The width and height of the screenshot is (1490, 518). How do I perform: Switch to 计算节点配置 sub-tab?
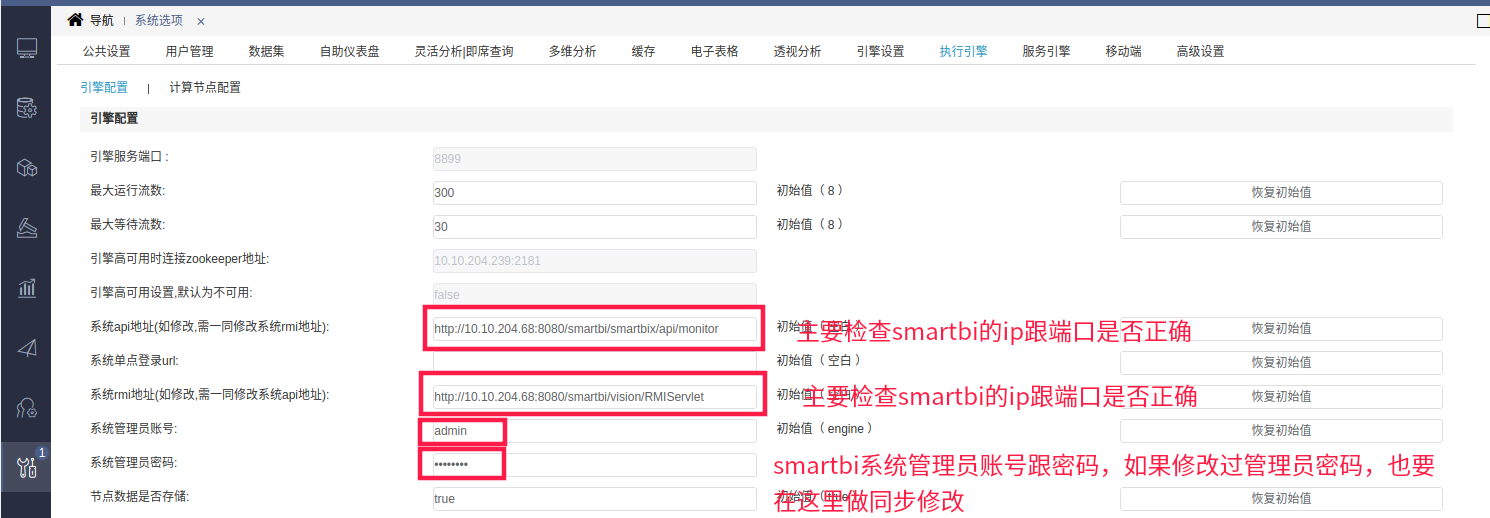click(x=205, y=87)
